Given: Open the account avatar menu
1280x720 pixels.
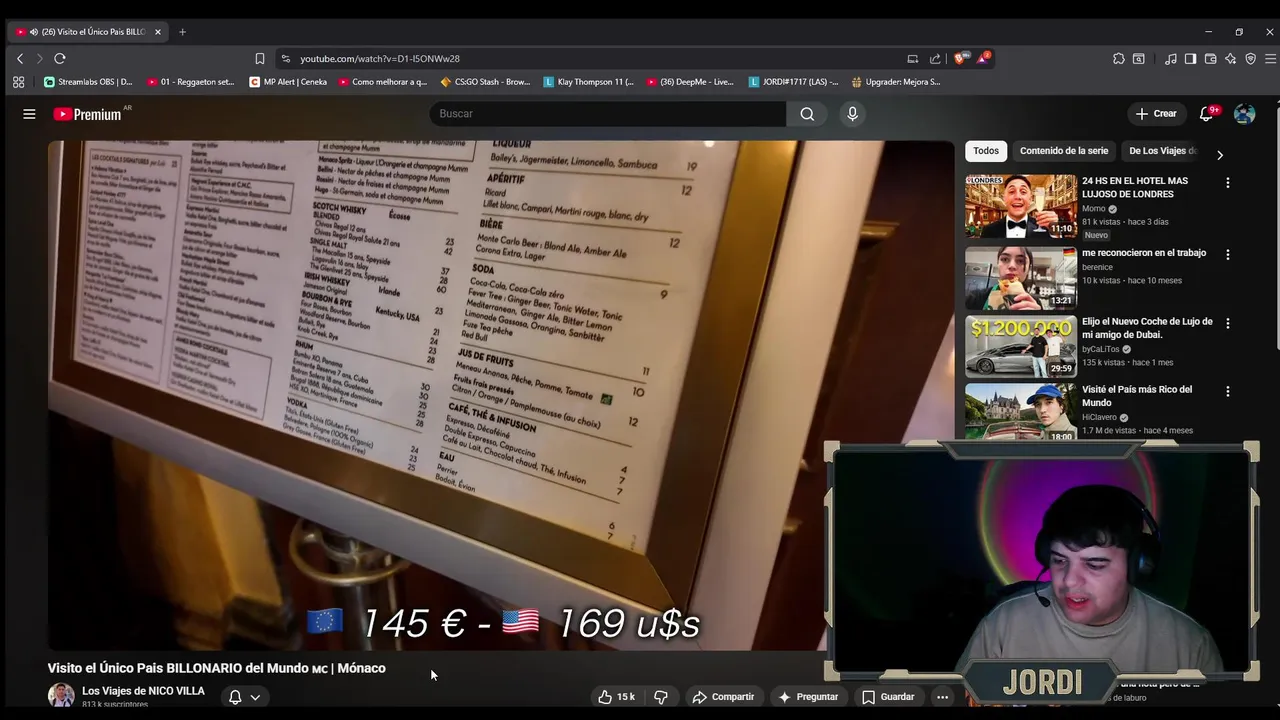Looking at the screenshot, I should pos(1244,114).
